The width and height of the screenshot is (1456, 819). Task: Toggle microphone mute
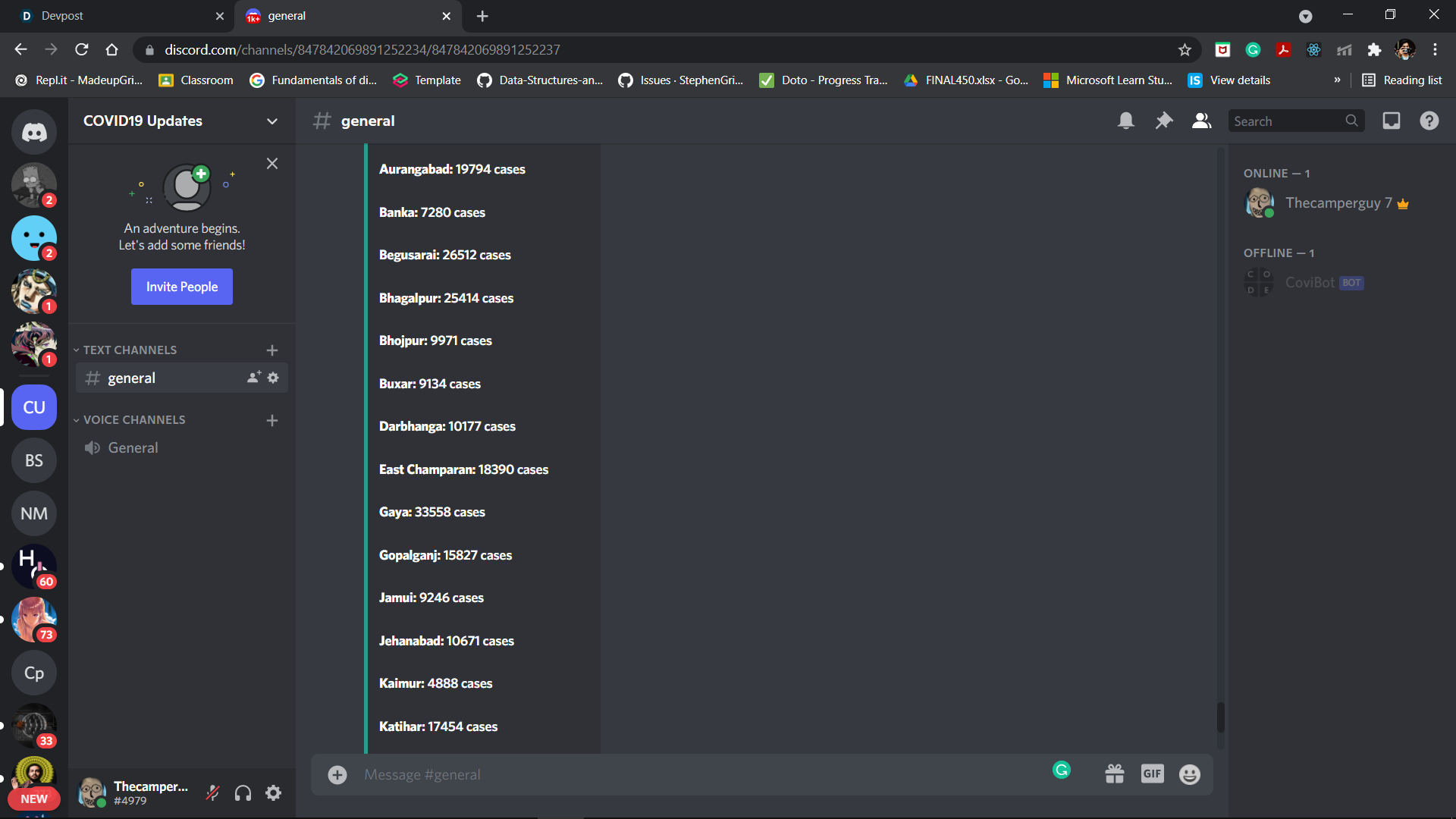pos(213,793)
